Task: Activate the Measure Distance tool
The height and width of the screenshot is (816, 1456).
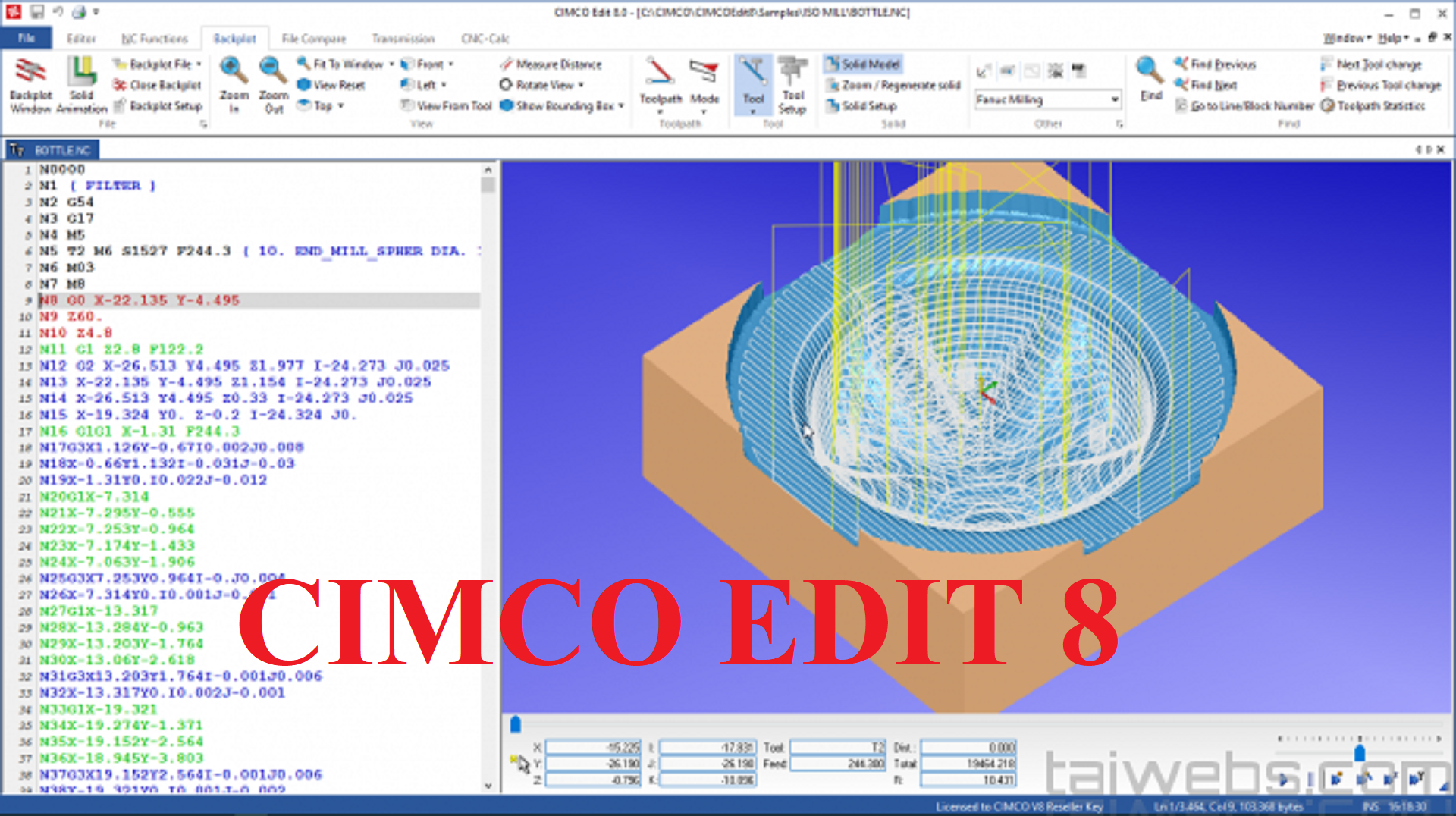Action: [553, 64]
